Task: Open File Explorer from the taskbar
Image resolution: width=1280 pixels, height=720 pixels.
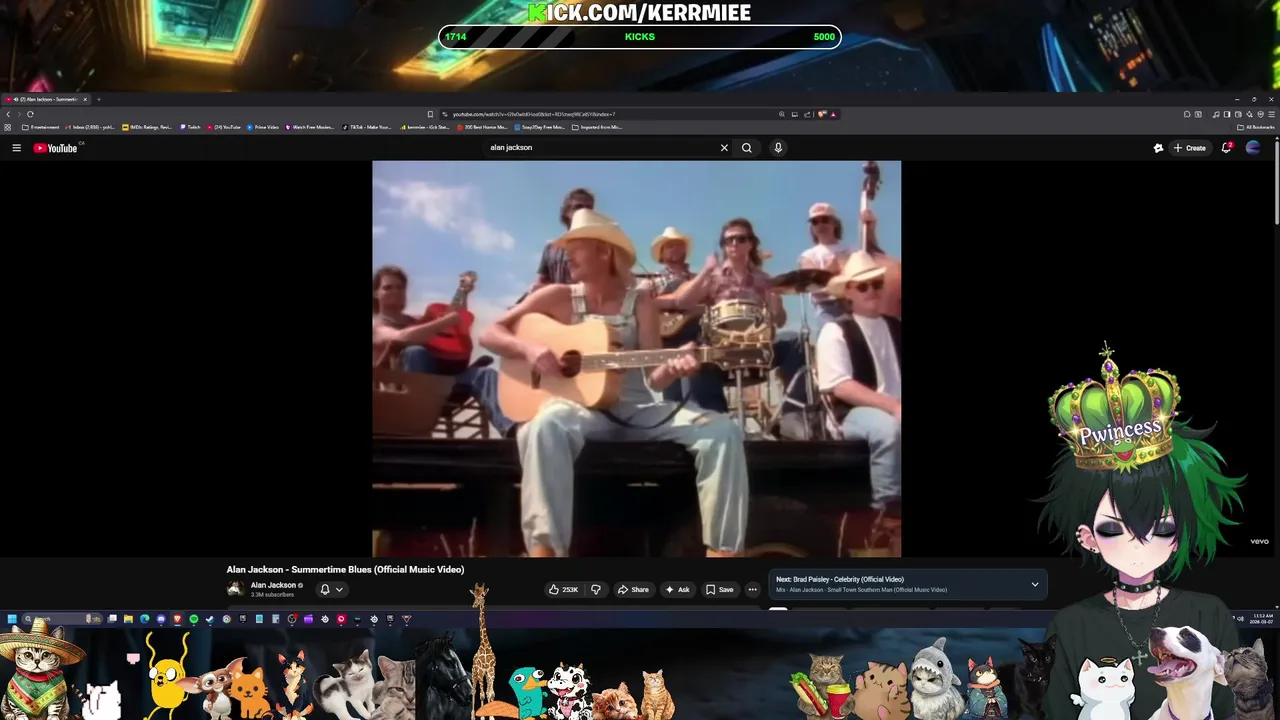Action: 128,619
